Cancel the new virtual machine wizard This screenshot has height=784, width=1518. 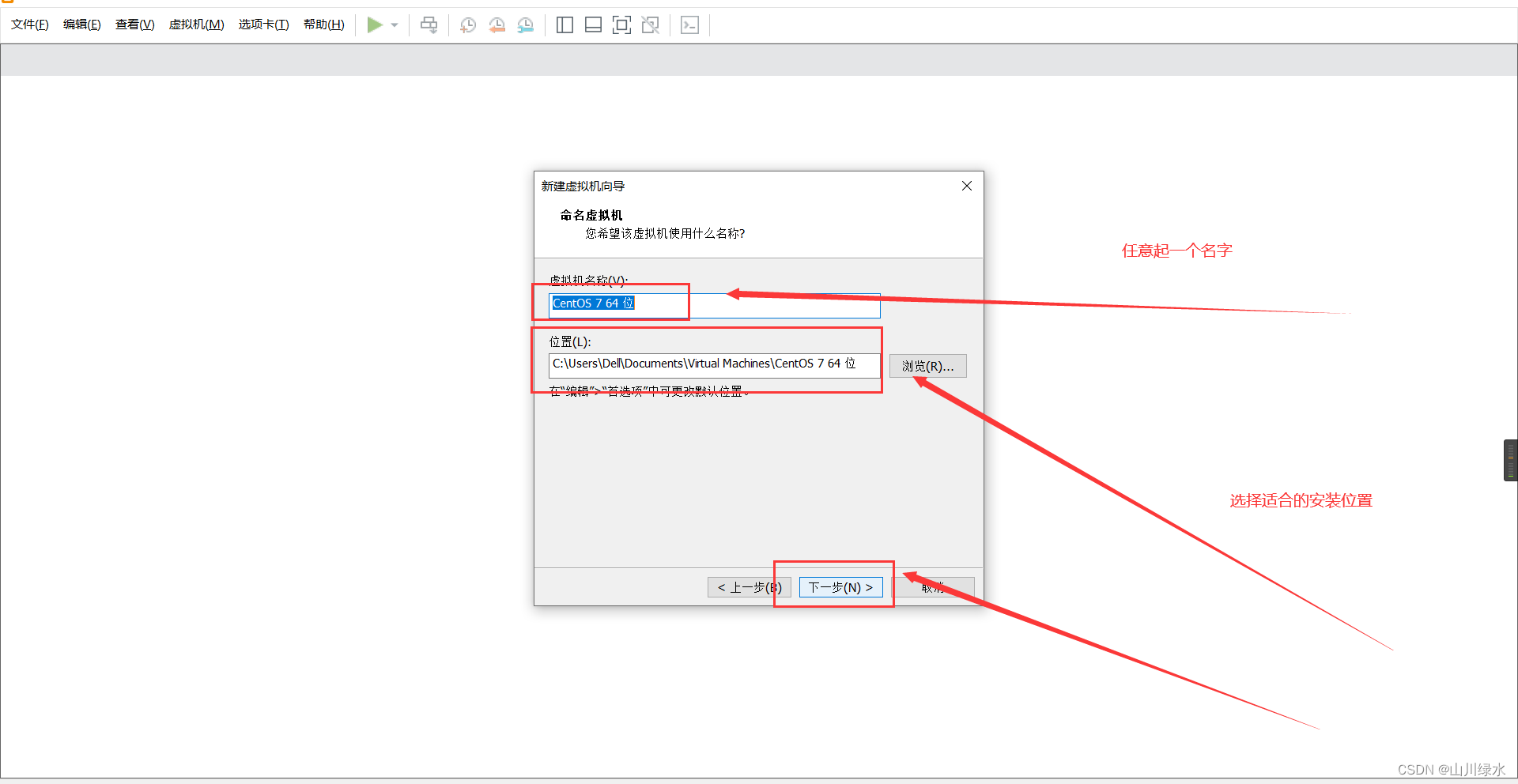[x=933, y=587]
